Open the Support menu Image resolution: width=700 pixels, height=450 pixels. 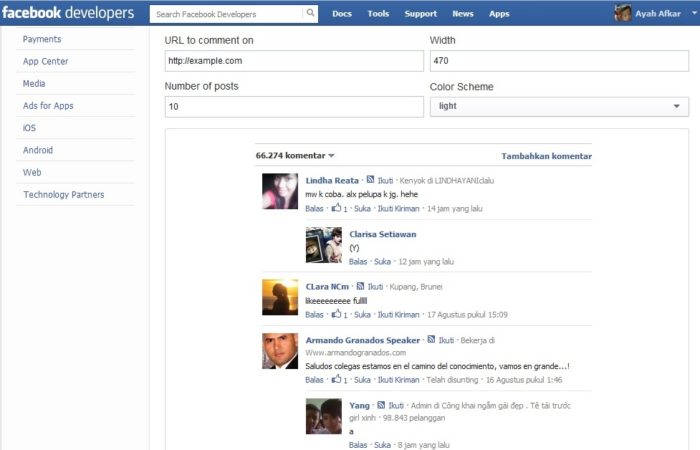point(421,13)
